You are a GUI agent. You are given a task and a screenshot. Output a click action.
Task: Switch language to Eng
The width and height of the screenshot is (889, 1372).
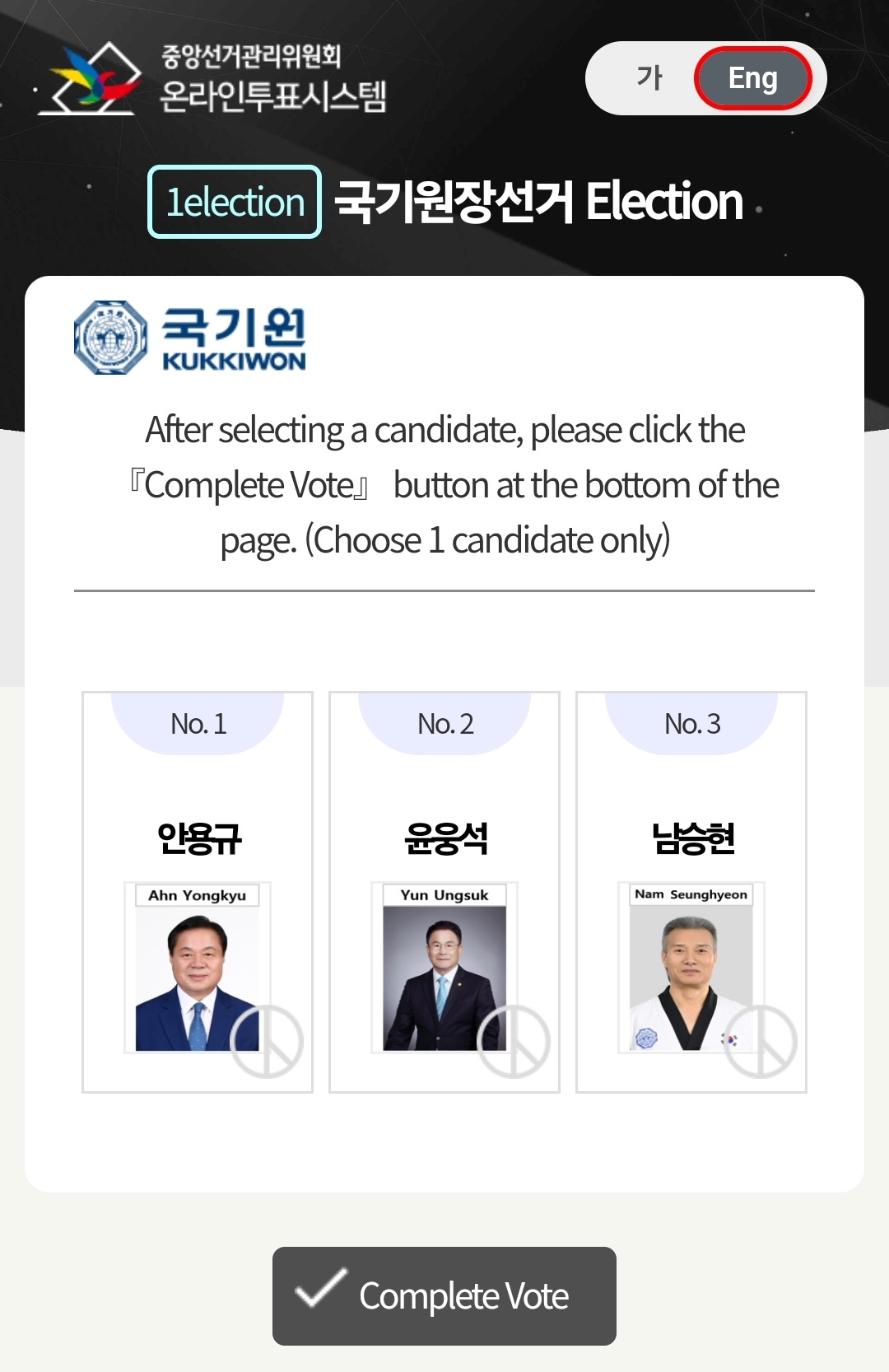[752, 78]
